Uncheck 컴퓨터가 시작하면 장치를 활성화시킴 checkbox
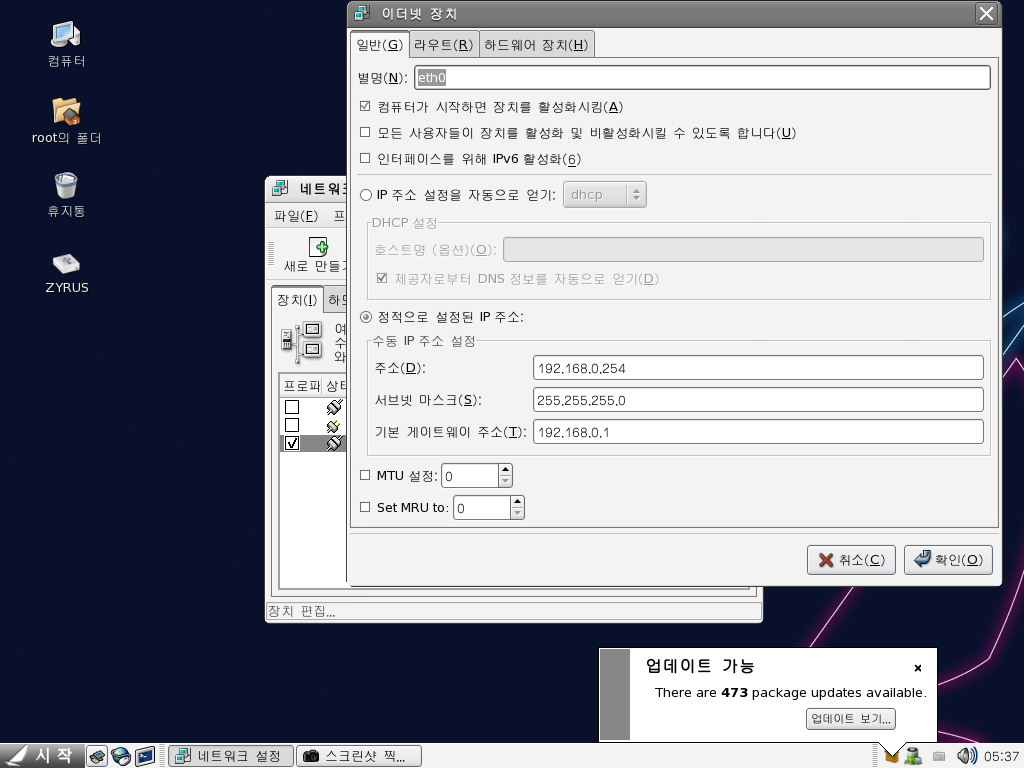1024x768 pixels. click(365, 107)
